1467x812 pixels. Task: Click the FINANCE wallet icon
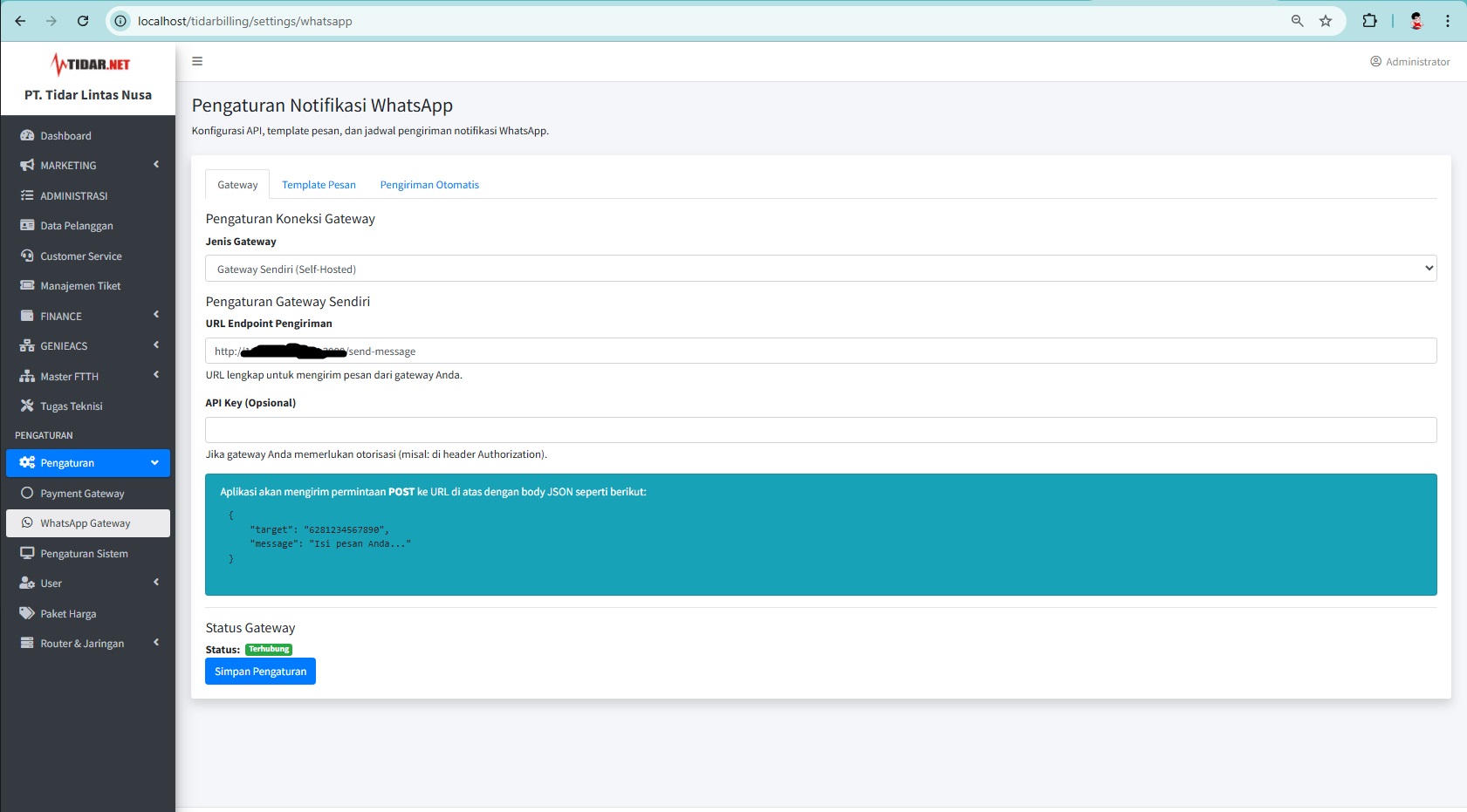coord(27,316)
